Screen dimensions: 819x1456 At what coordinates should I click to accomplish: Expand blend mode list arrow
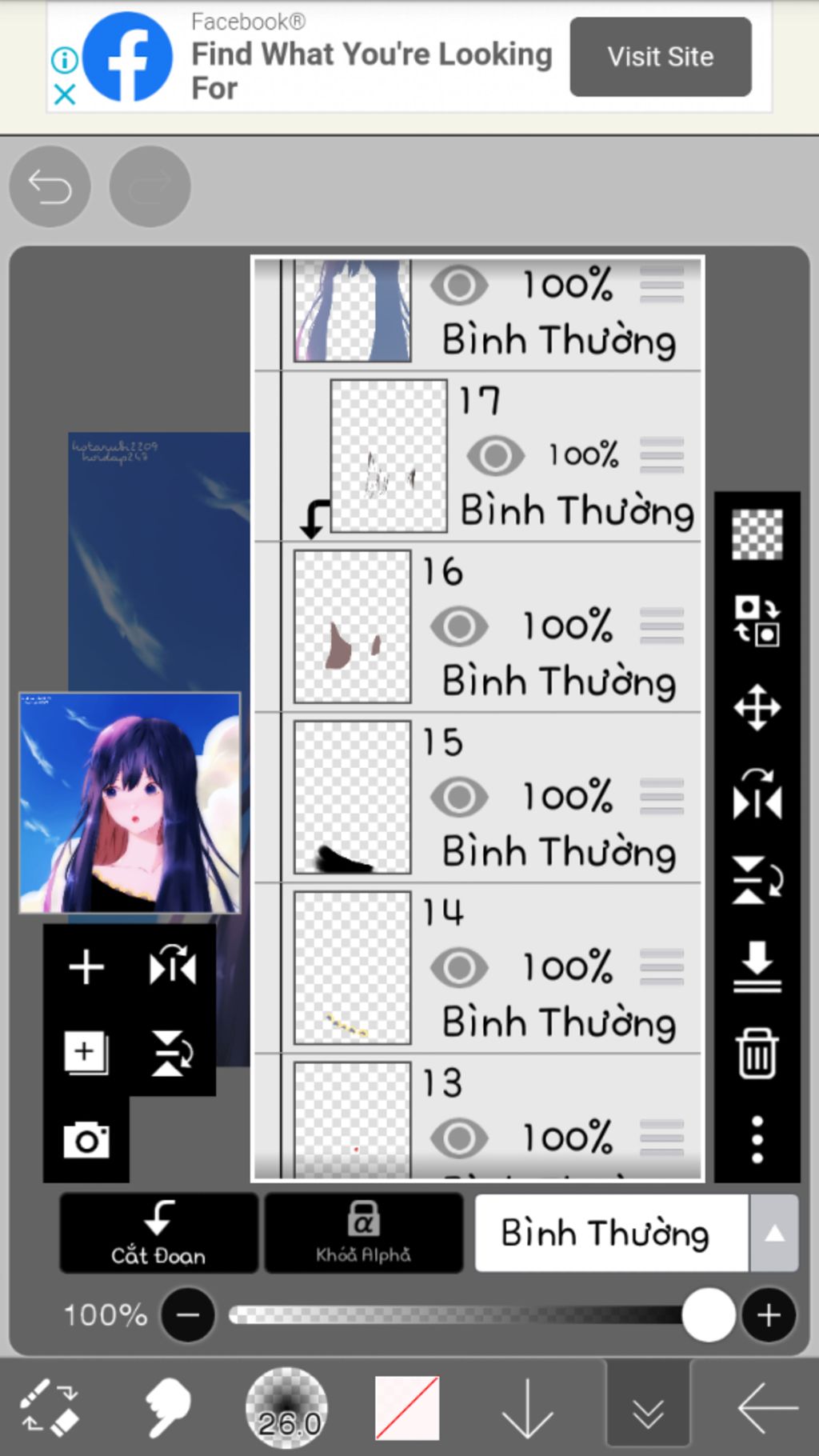coord(773,1233)
